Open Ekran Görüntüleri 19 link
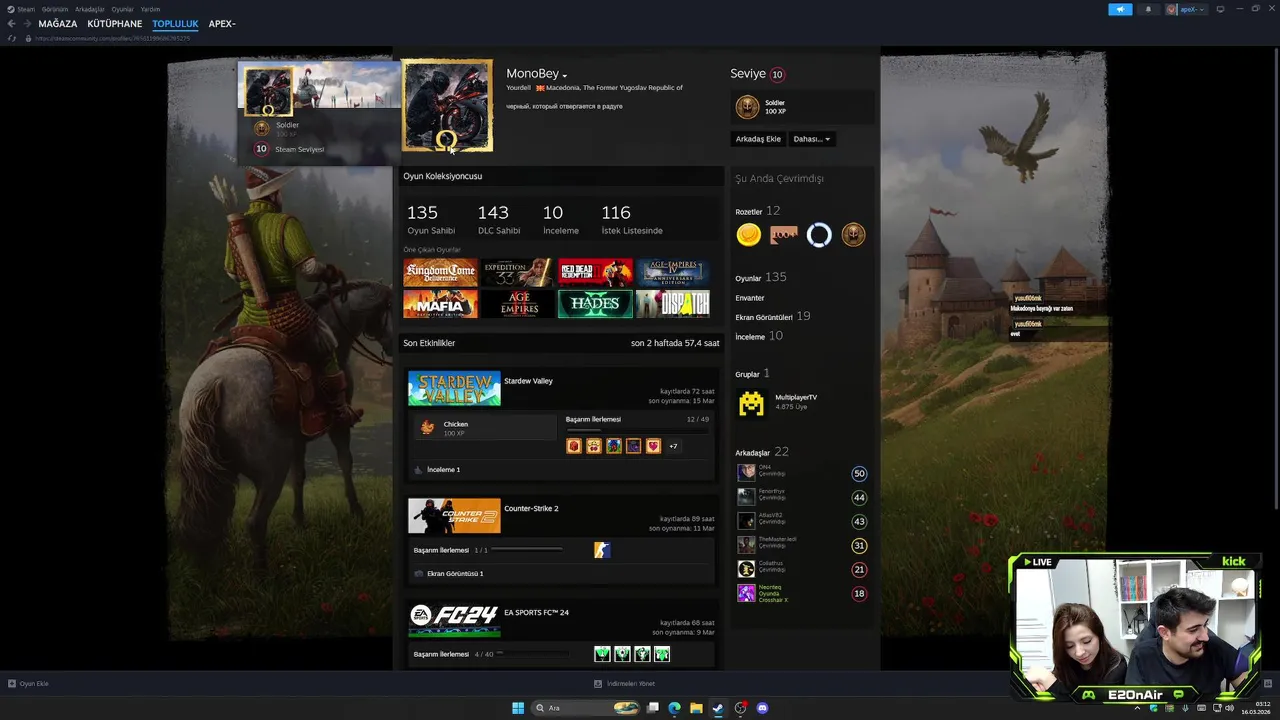 click(x=773, y=316)
